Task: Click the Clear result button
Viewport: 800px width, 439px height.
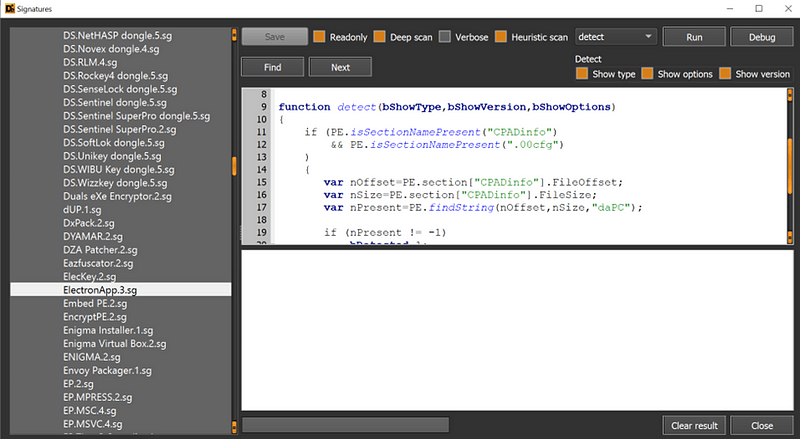Action: pyautogui.click(x=694, y=425)
